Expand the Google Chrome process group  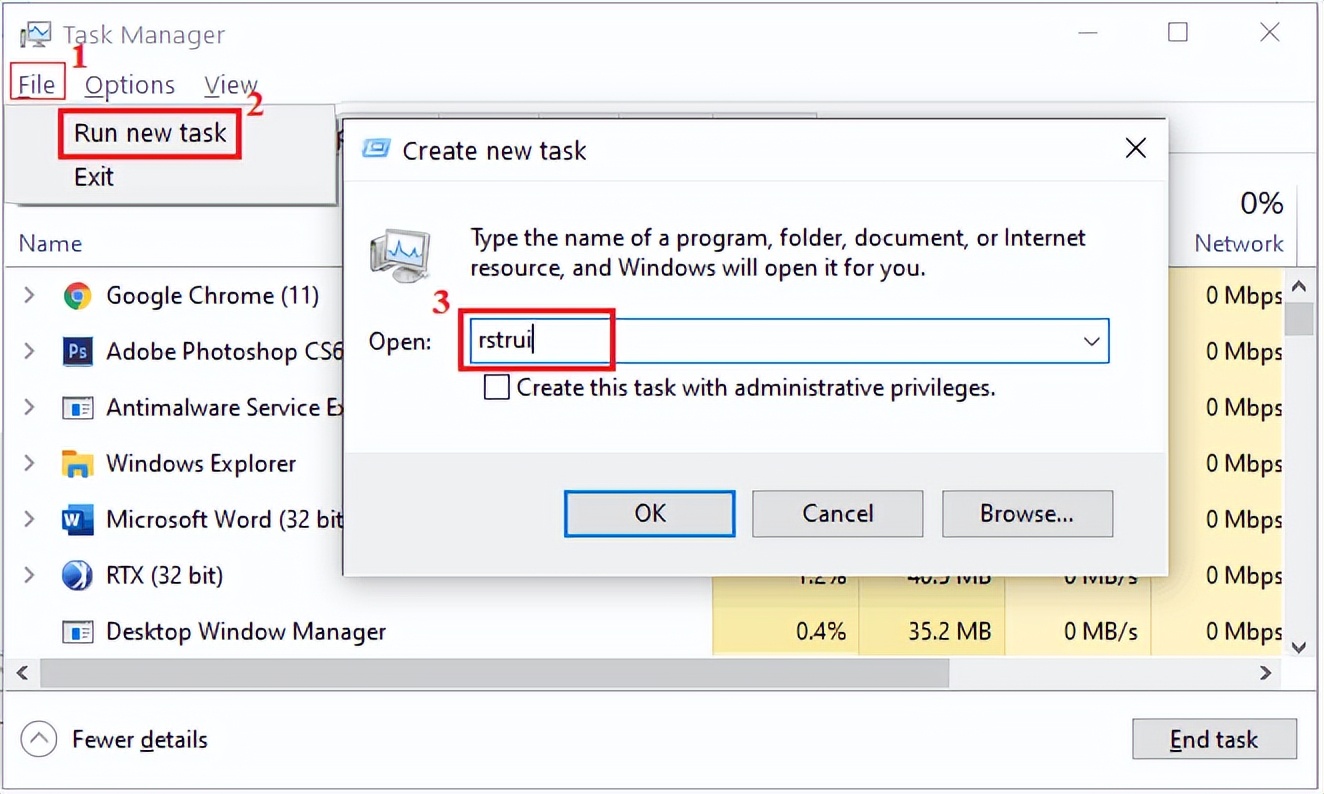coord(30,296)
